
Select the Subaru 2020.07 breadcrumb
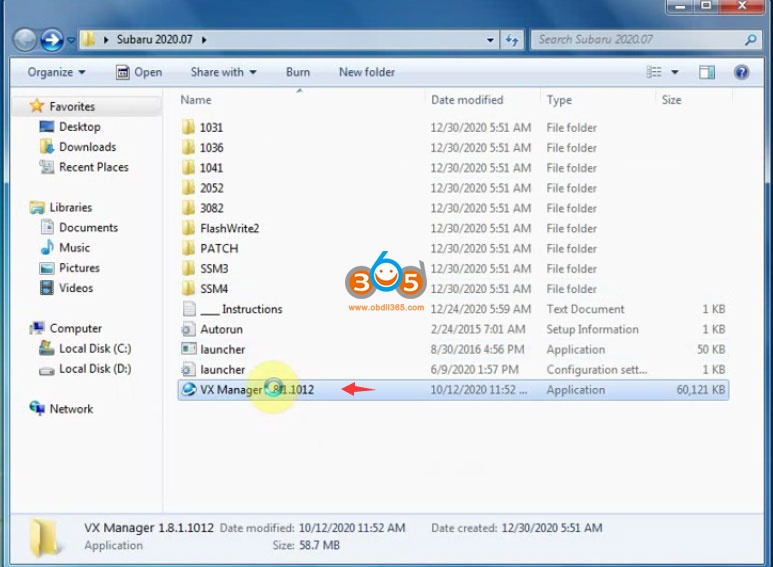click(154, 39)
